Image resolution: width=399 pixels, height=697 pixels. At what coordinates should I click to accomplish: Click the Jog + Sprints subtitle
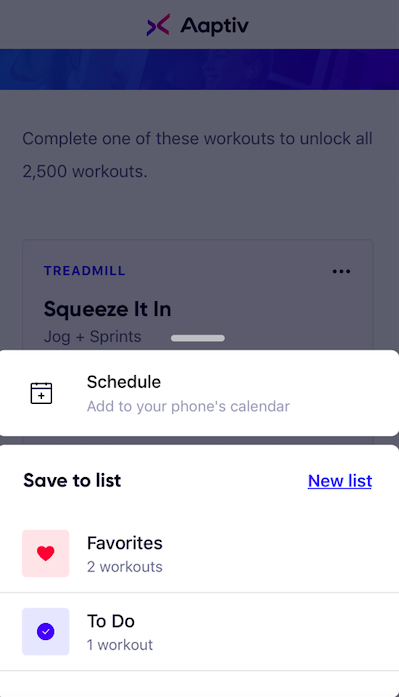(92, 336)
